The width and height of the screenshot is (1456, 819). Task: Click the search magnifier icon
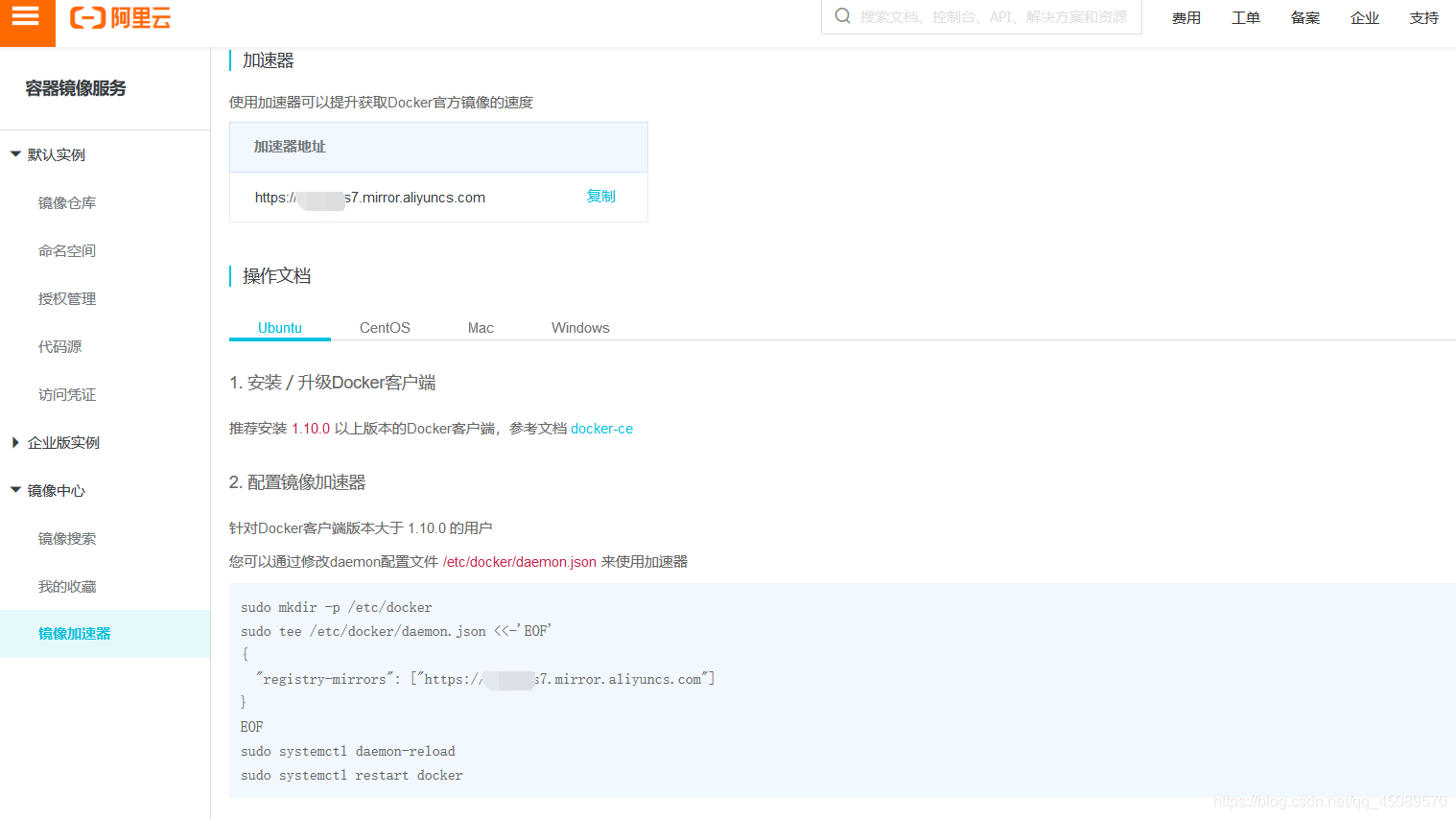[x=842, y=16]
